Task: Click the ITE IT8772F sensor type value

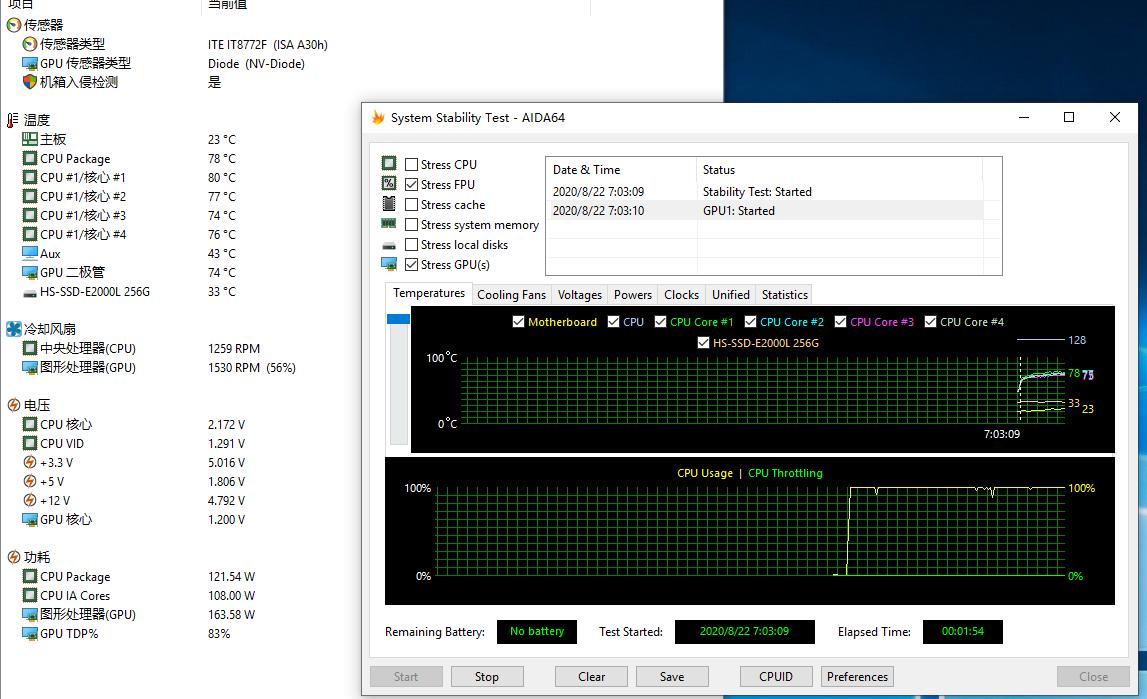Action: pos(268,45)
